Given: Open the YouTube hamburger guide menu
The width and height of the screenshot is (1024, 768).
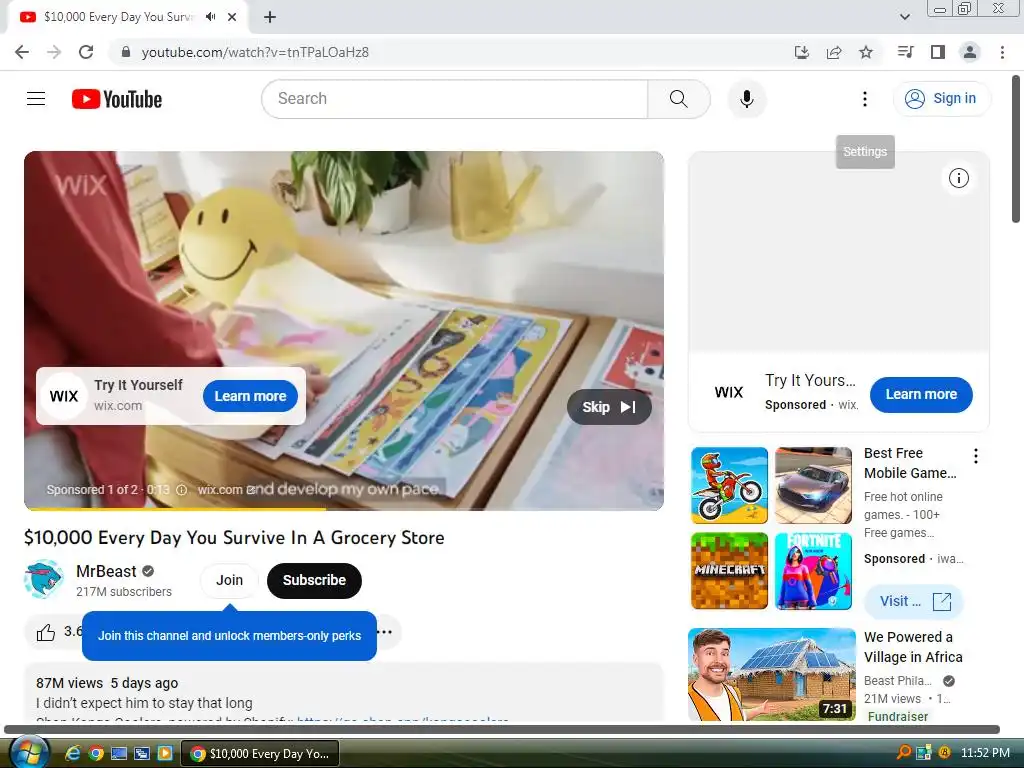Looking at the screenshot, I should tap(36, 99).
